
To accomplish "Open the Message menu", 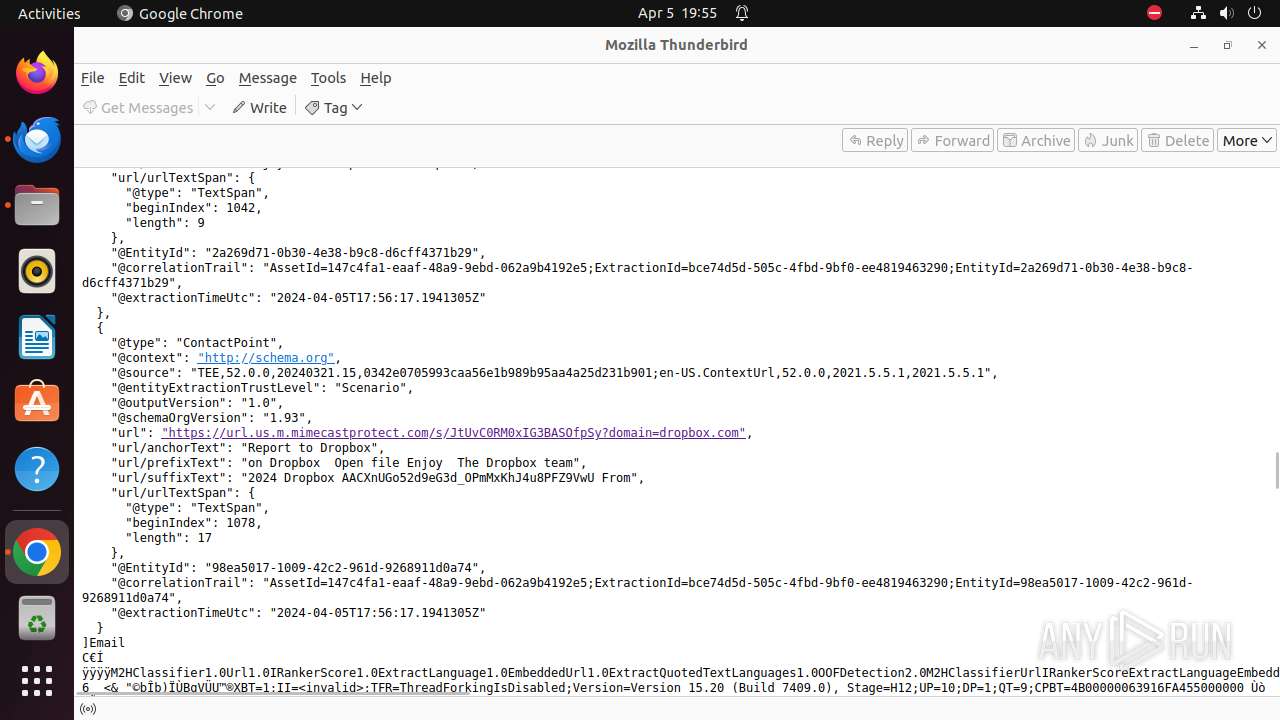I will pos(267,78).
